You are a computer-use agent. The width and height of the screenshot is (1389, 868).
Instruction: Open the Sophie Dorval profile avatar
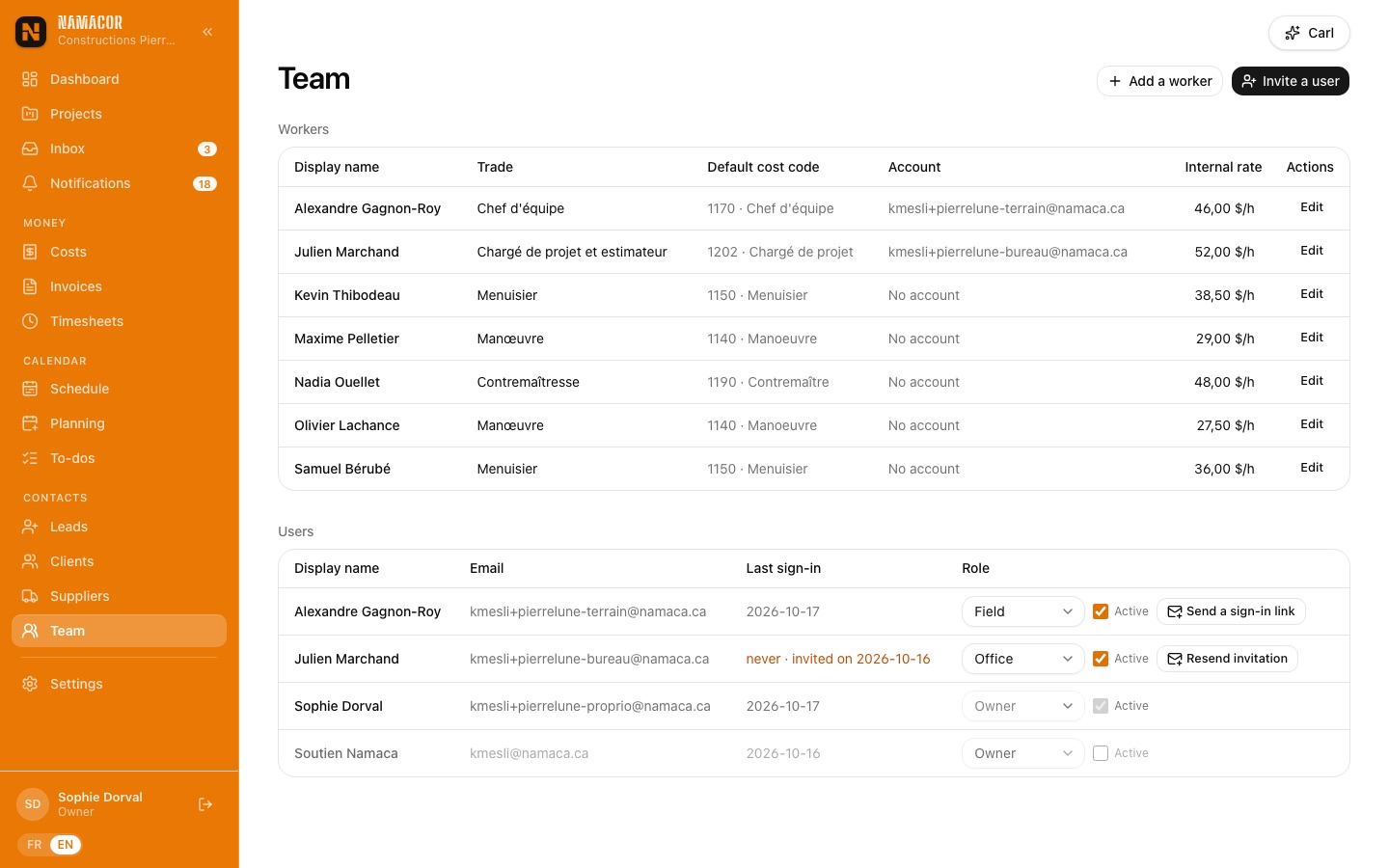click(x=33, y=804)
